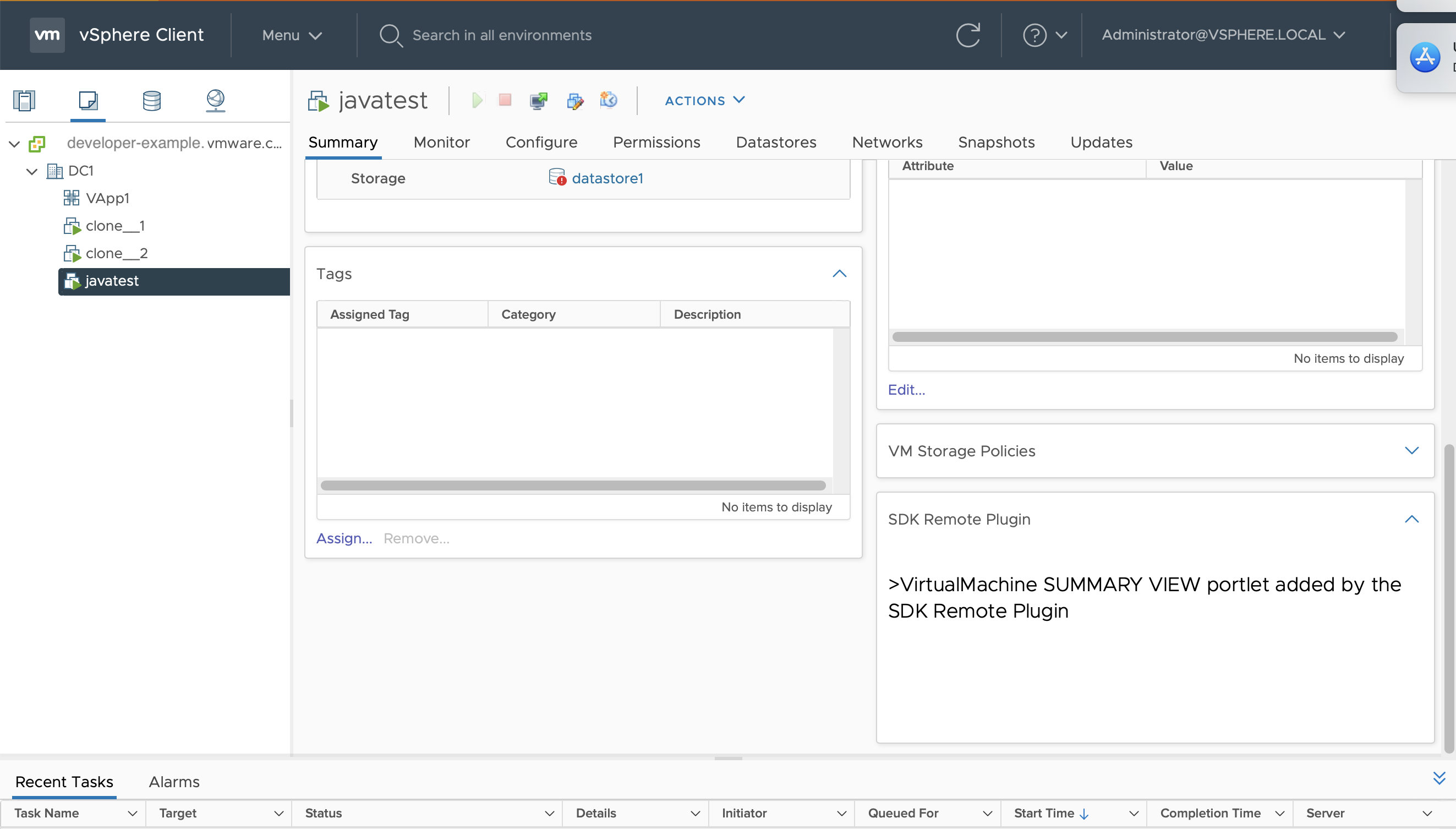Viewport: 1456px width, 829px height.
Task: Open the ACTIONS dropdown
Action: point(705,101)
